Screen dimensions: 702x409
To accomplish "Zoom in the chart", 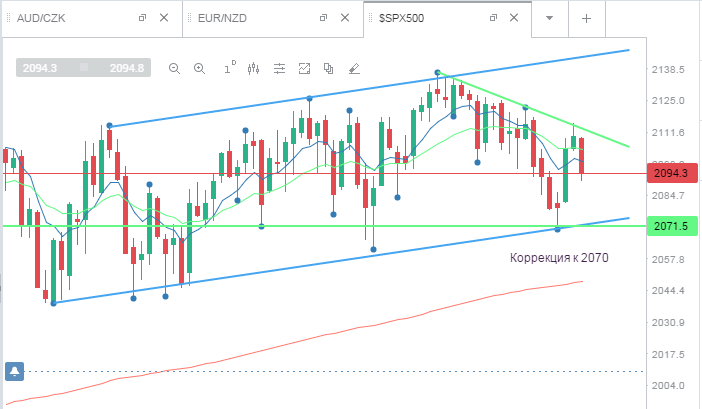I will coord(199,68).
